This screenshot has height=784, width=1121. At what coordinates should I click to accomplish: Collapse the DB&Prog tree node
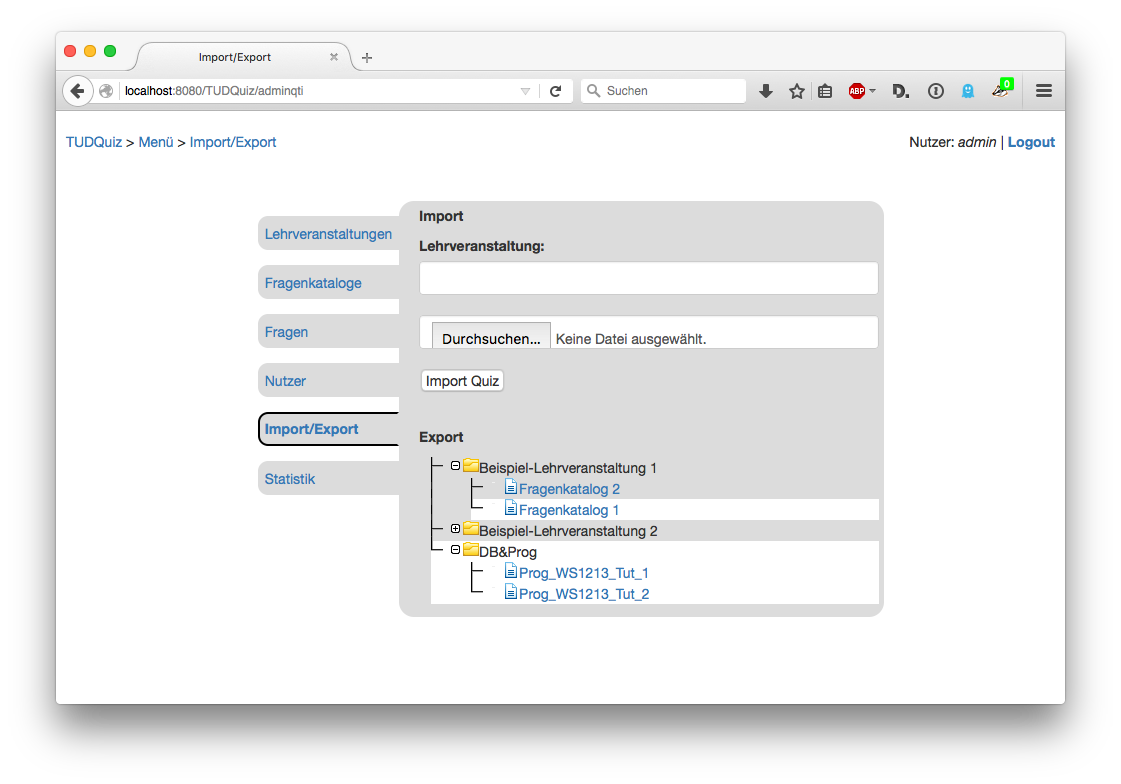pos(455,550)
